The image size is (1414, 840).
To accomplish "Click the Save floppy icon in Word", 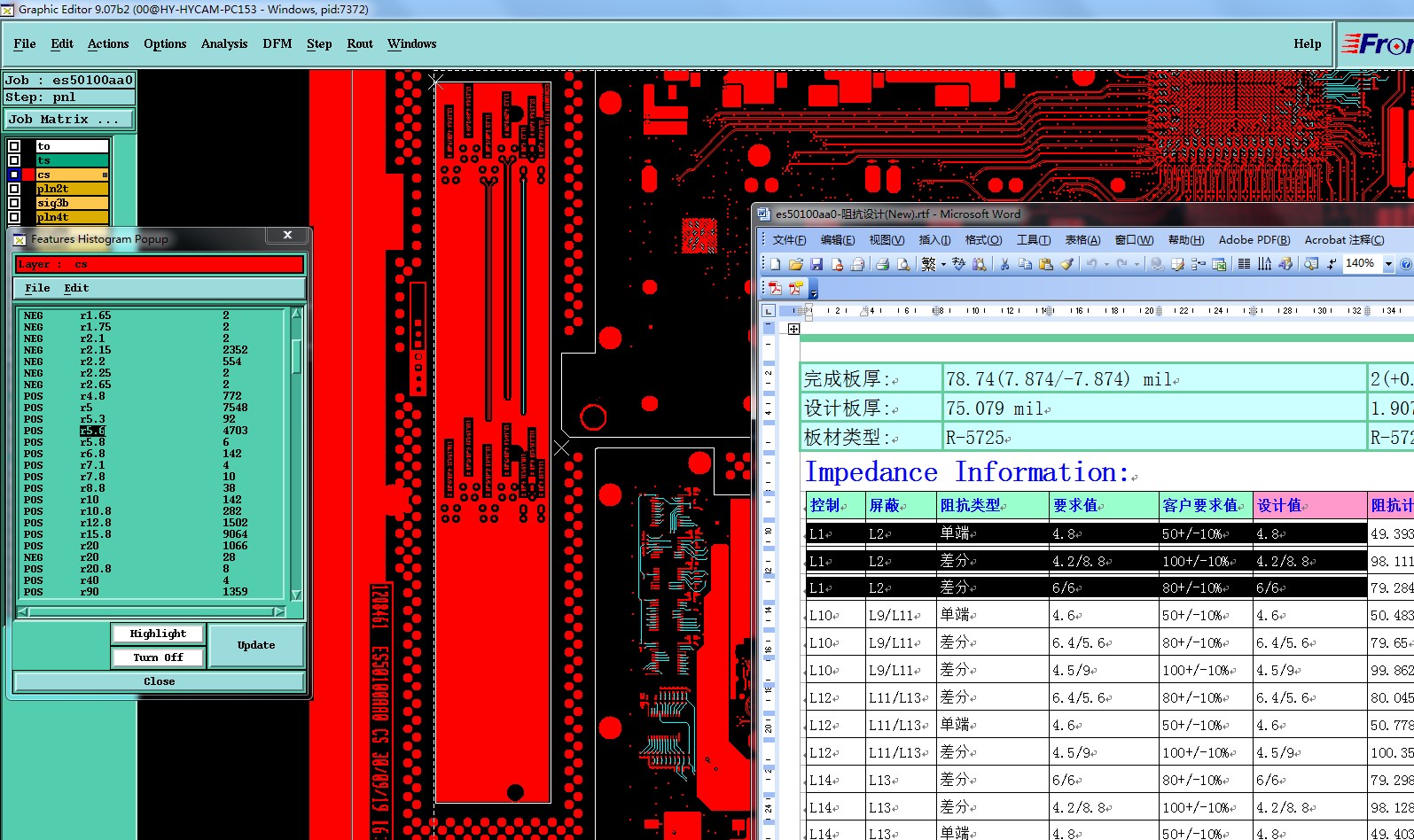I will (x=816, y=264).
